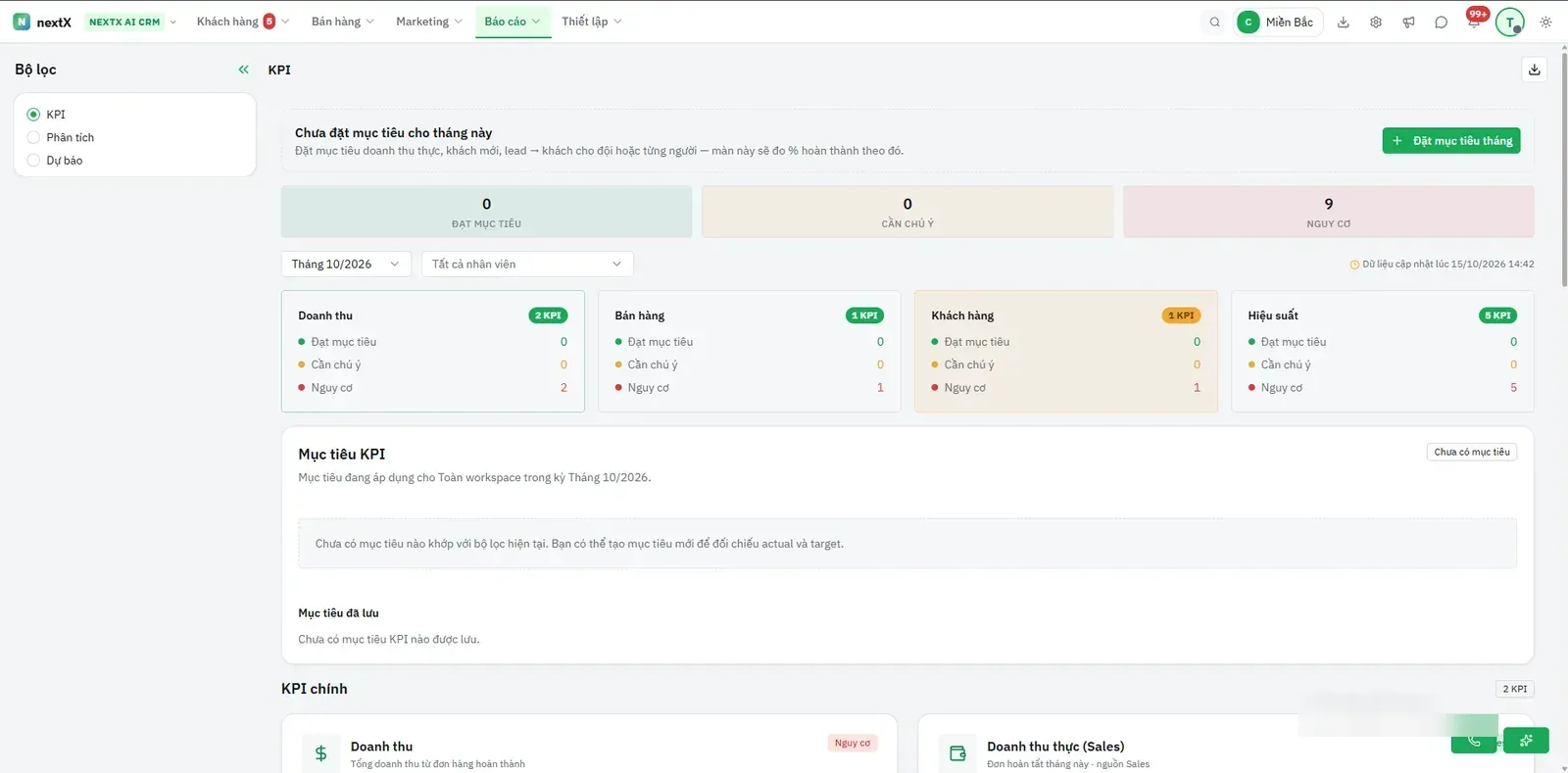Collapse the Bộ lọc filter panel
The height and width of the screenshot is (773, 1568).
pyautogui.click(x=243, y=70)
